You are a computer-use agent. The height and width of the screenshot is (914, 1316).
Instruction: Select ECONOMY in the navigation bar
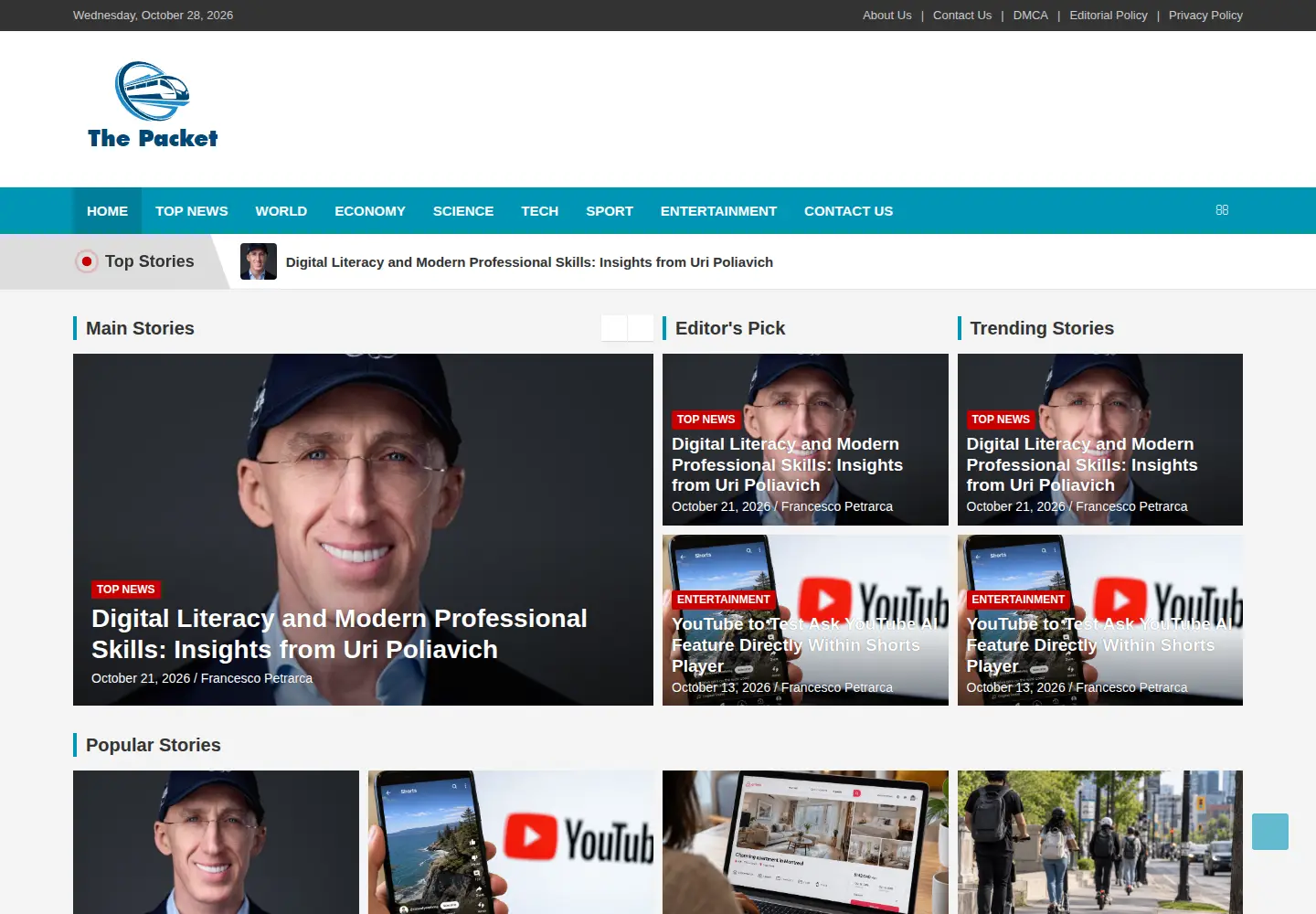tap(370, 211)
